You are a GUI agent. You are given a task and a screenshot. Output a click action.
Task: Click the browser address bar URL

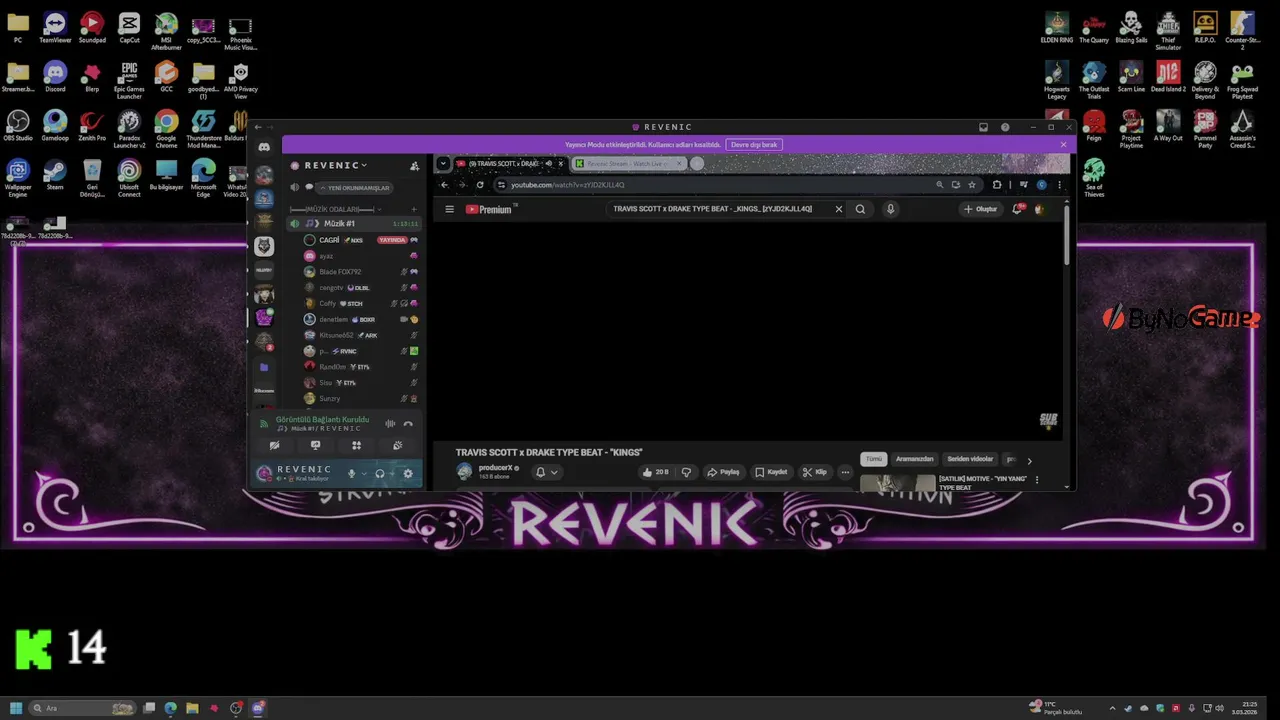(567, 185)
